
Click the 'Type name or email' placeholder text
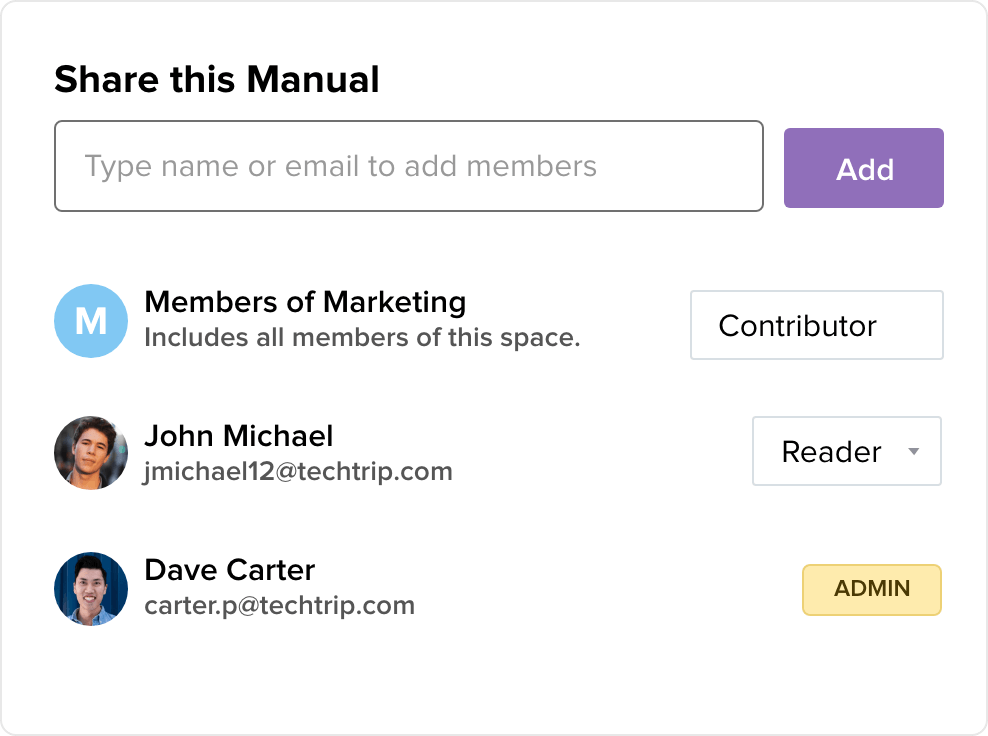[340, 166]
